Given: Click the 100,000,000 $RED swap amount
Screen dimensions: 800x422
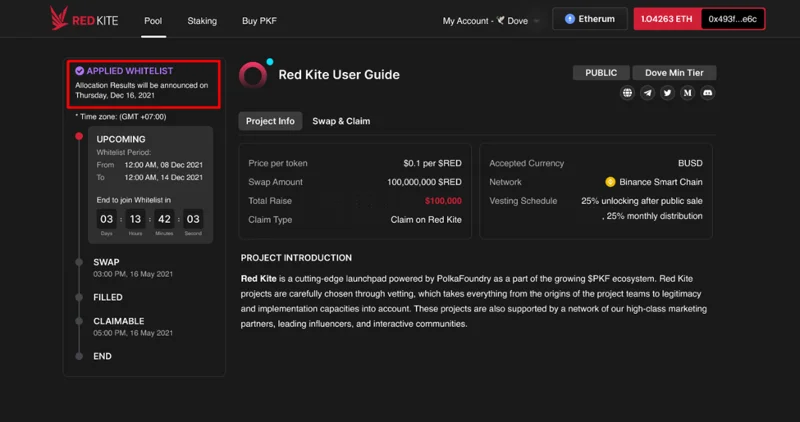Looking at the screenshot, I should [424, 182].
